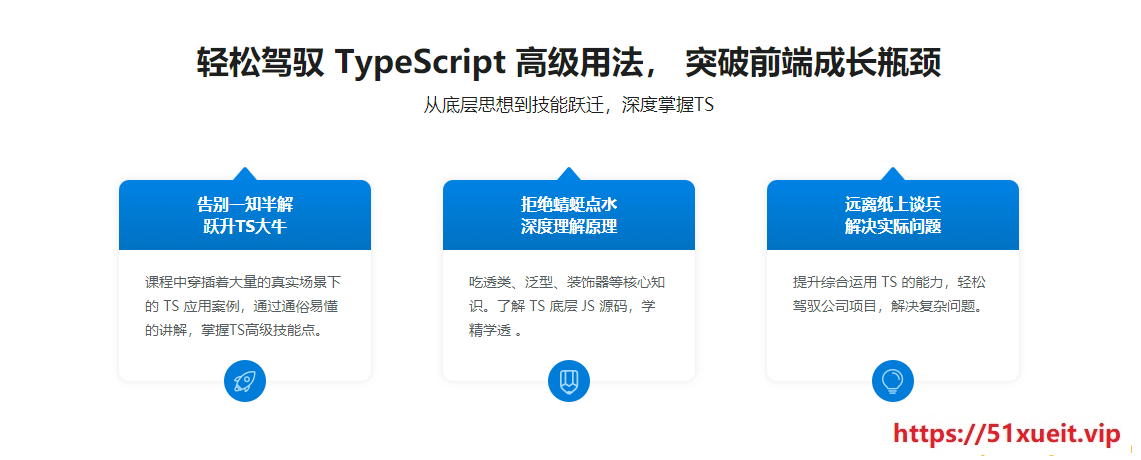Image resolution: width=1141 pixels, height=460 pixels.
Task: Click the triangle pointer above 告别一知半解 card
Action: click(244, 174)
